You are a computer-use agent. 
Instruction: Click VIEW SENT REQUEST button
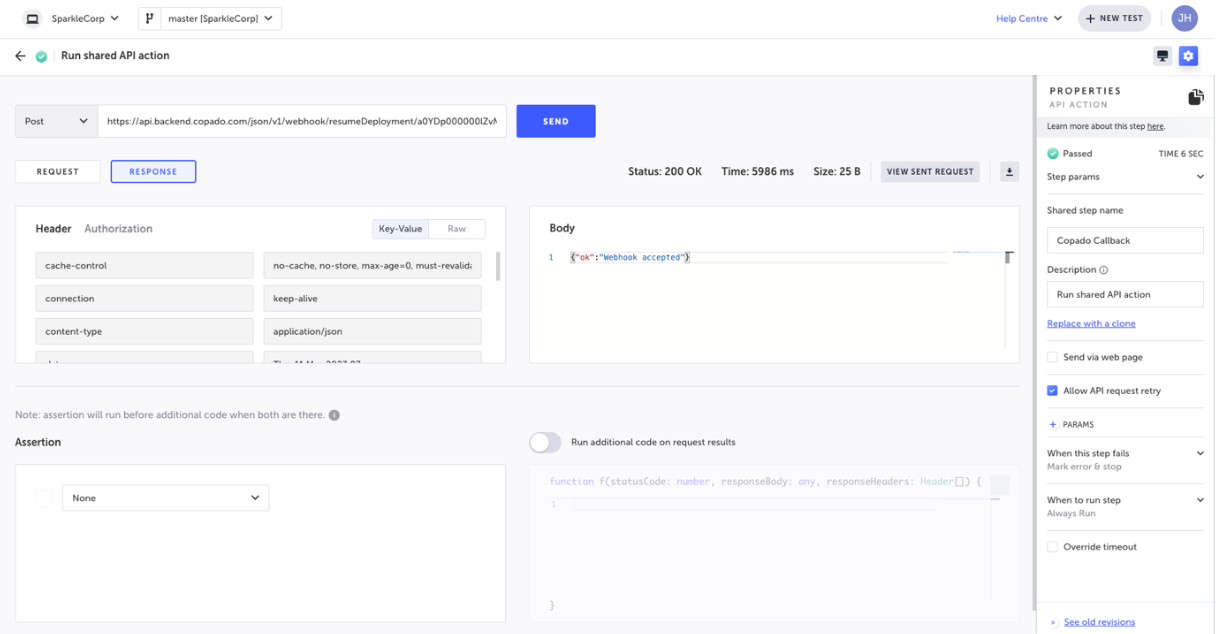[x=930, y=172]
